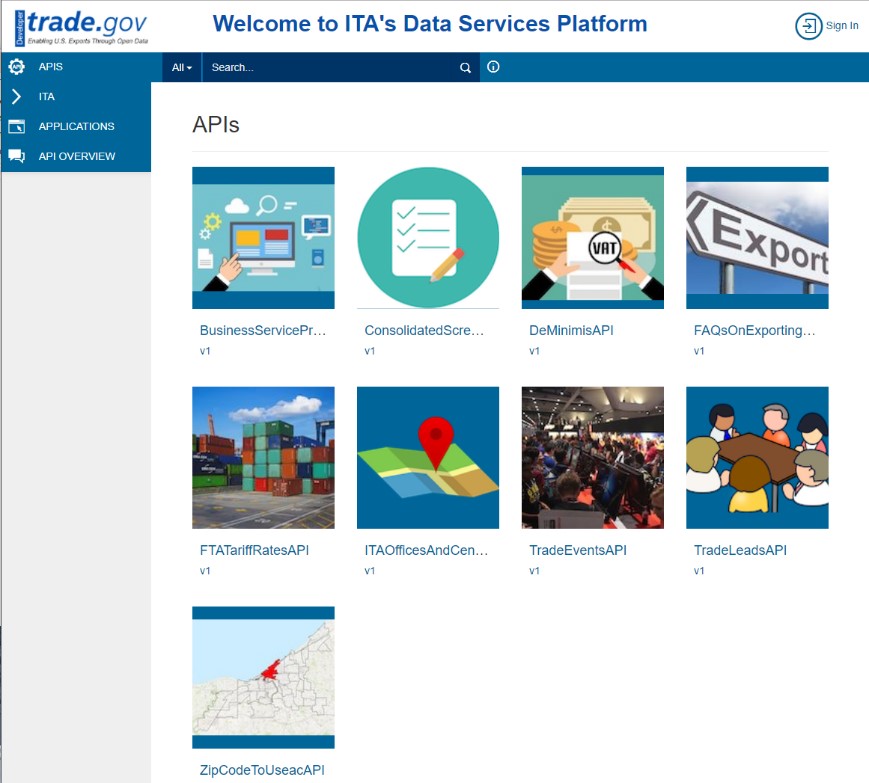
Task: Open the shipping containers FTA Tariff thumbnail
Action: tap(263, 457)
